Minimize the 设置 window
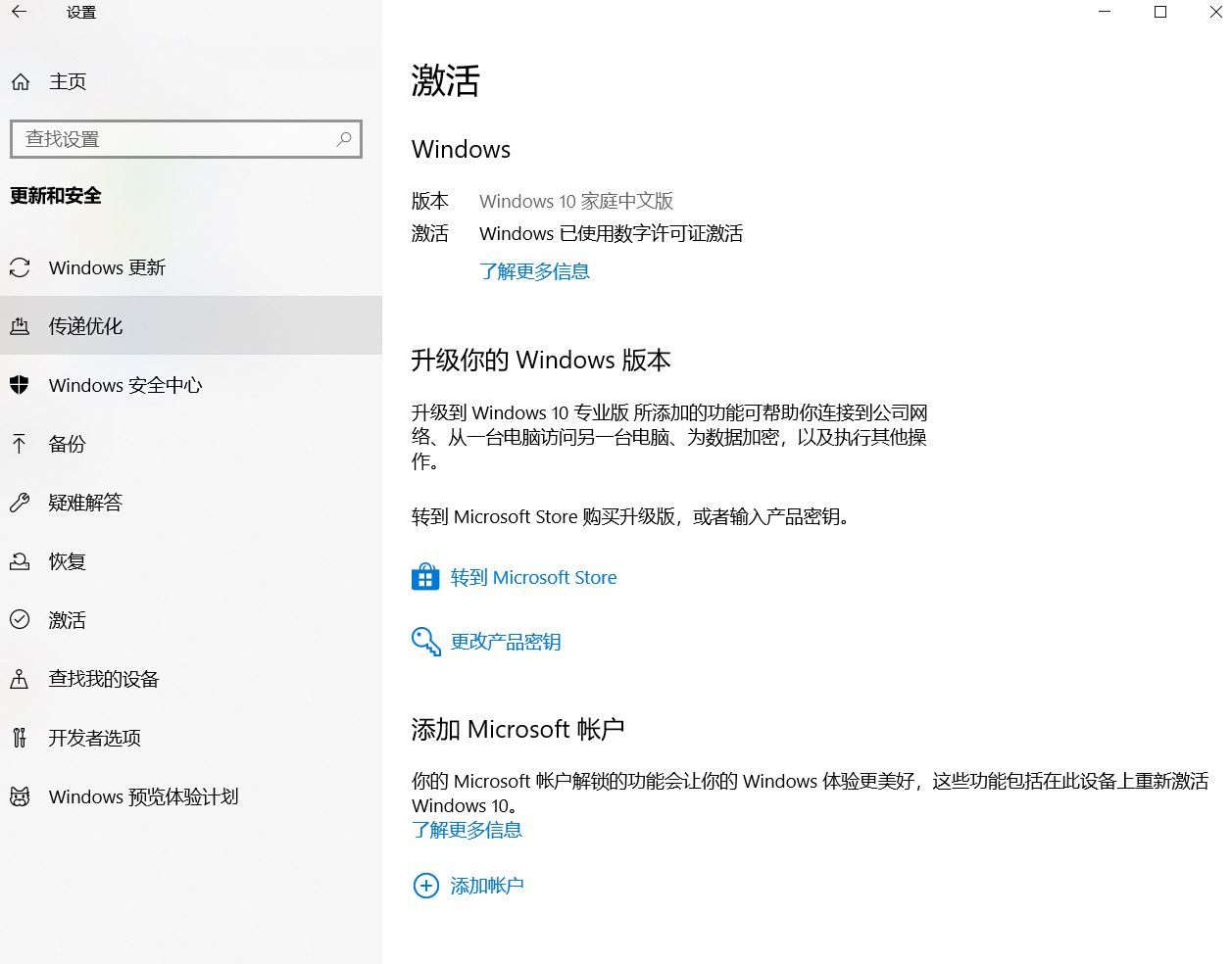 coord(1106,13)
